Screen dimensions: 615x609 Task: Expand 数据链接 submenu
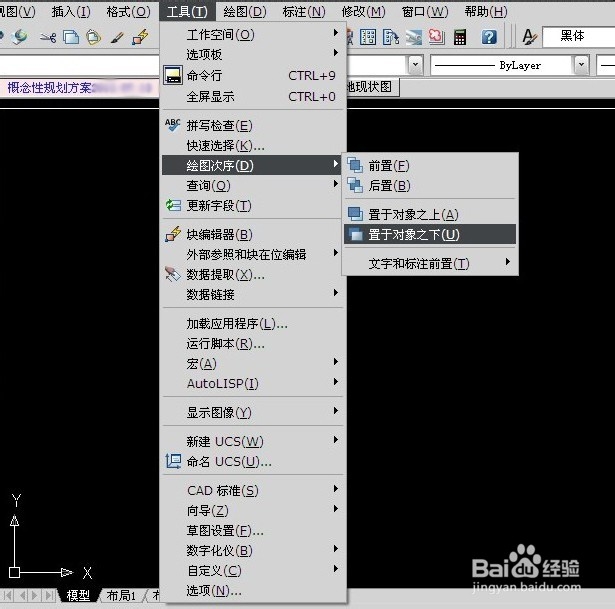pyautogui.click(x=253, y=294)
